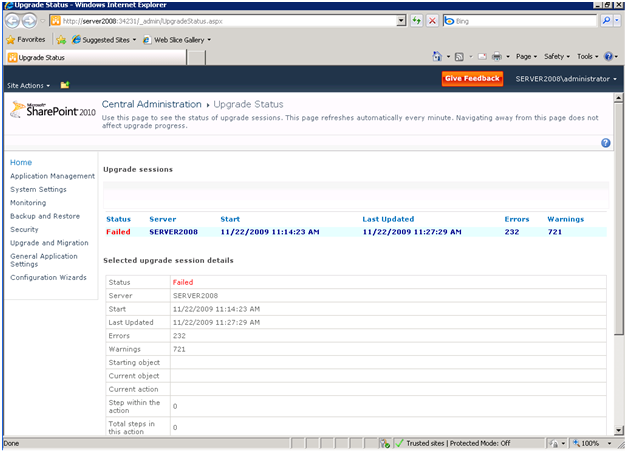
Task: Open the address bar dropdown arrow
Action: coord(401,21)
